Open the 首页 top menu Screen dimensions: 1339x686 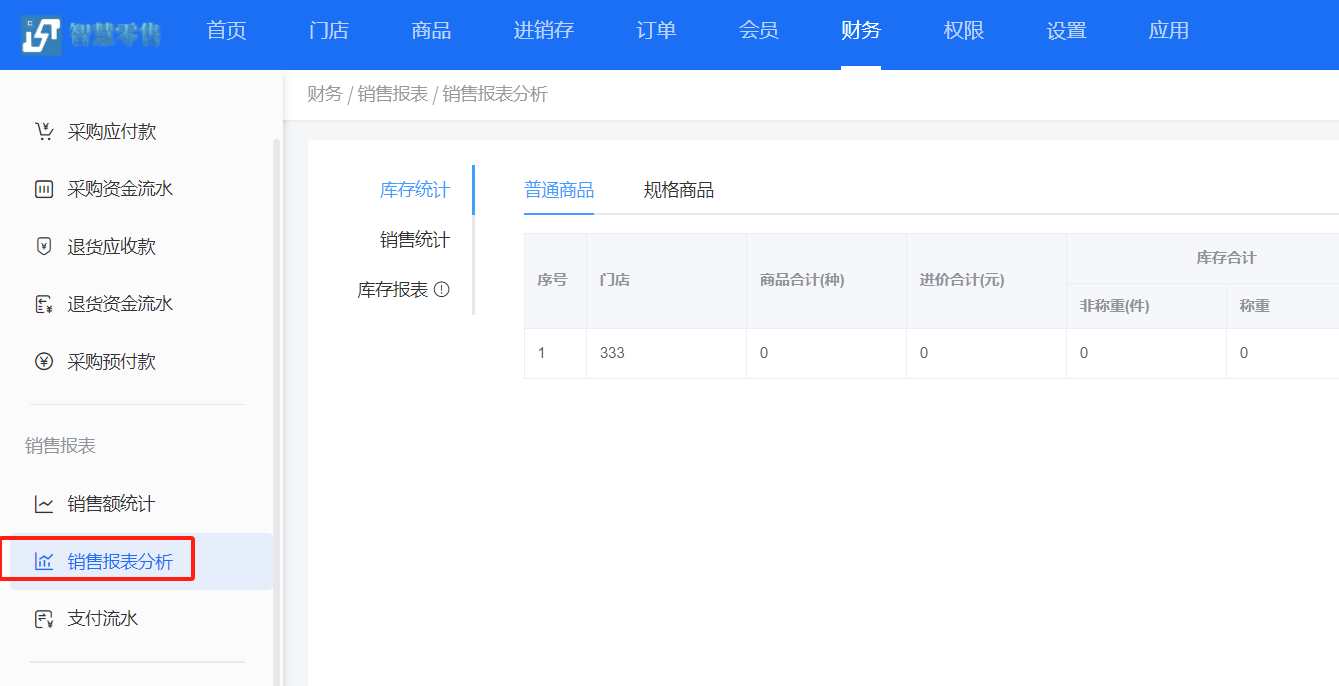tap(226, 31)
